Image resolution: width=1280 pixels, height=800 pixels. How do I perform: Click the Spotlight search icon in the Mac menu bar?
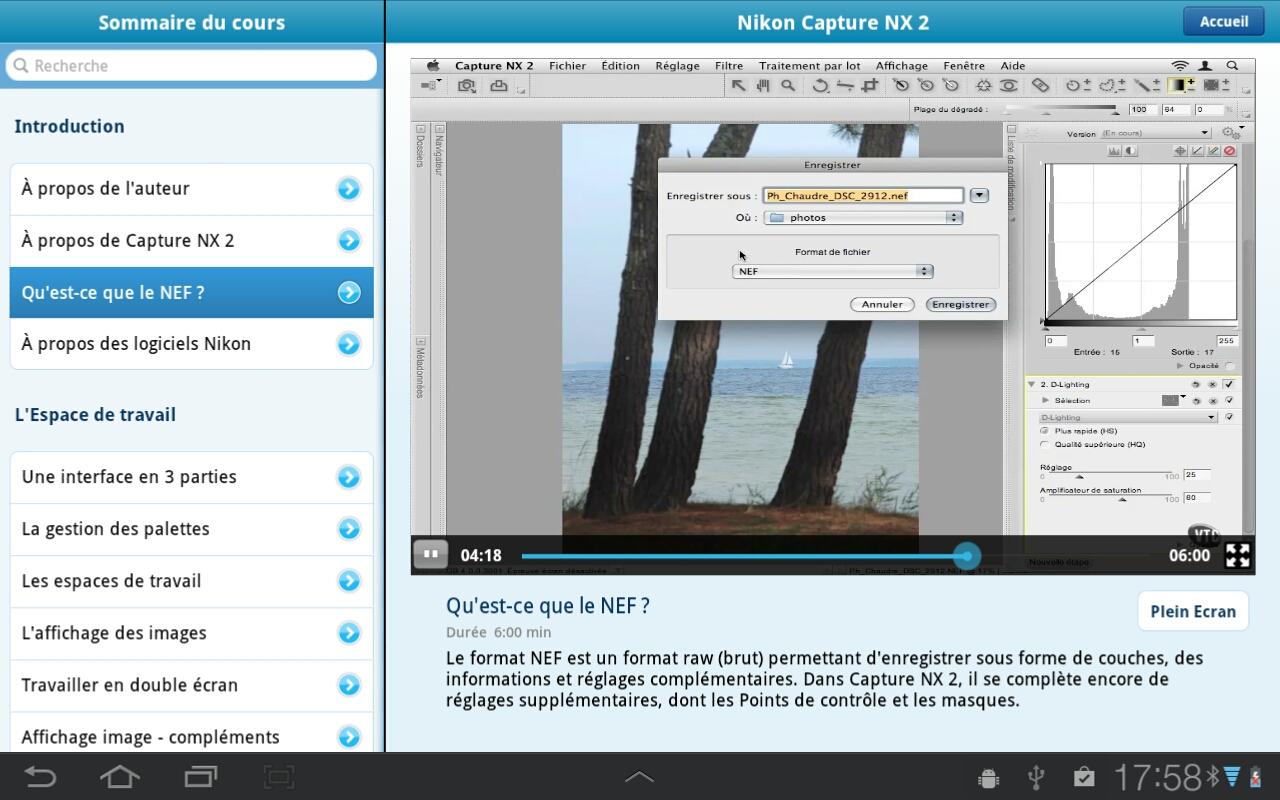click(1233, 66)
